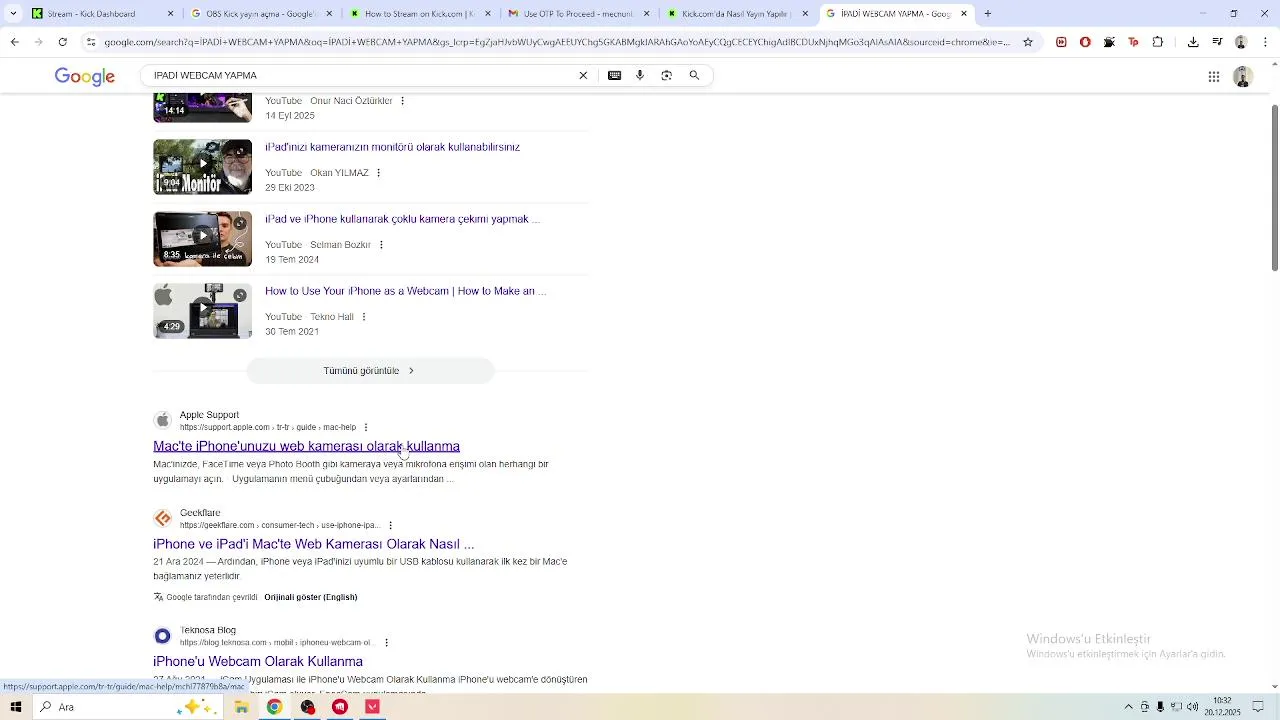Open the Google account avatar
This screenshot has height=720, width=1280.
(x=1243, y=77)
